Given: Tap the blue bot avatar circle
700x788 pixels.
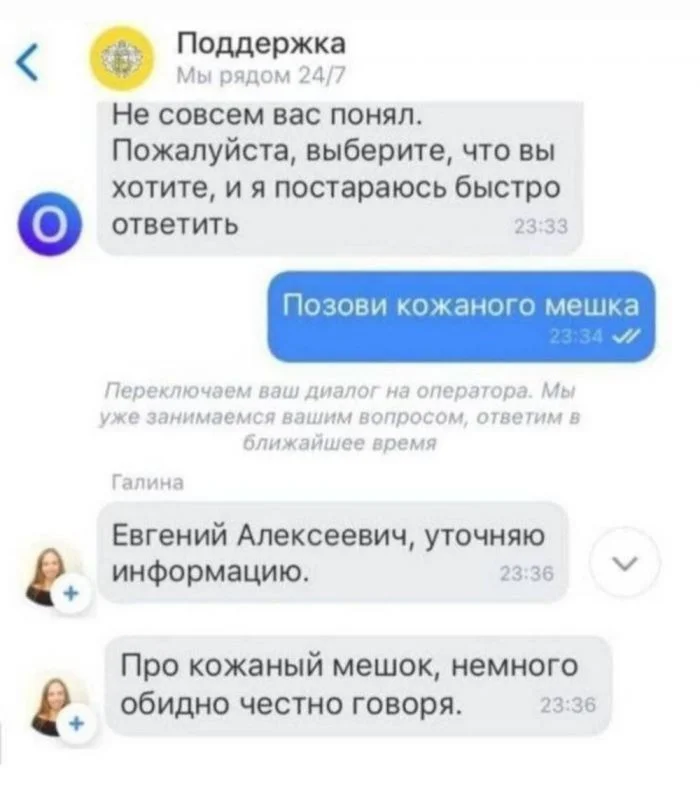Looking at the screenshot, I should click(49, 224).
